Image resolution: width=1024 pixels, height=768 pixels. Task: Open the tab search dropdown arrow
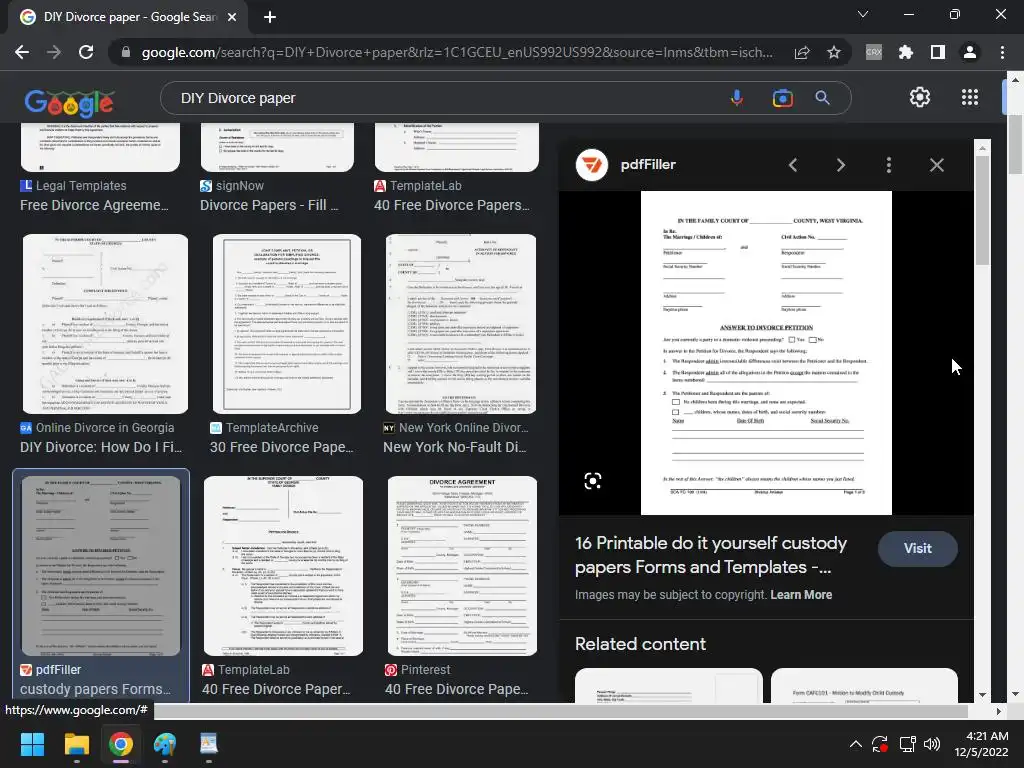coord(863,14)
